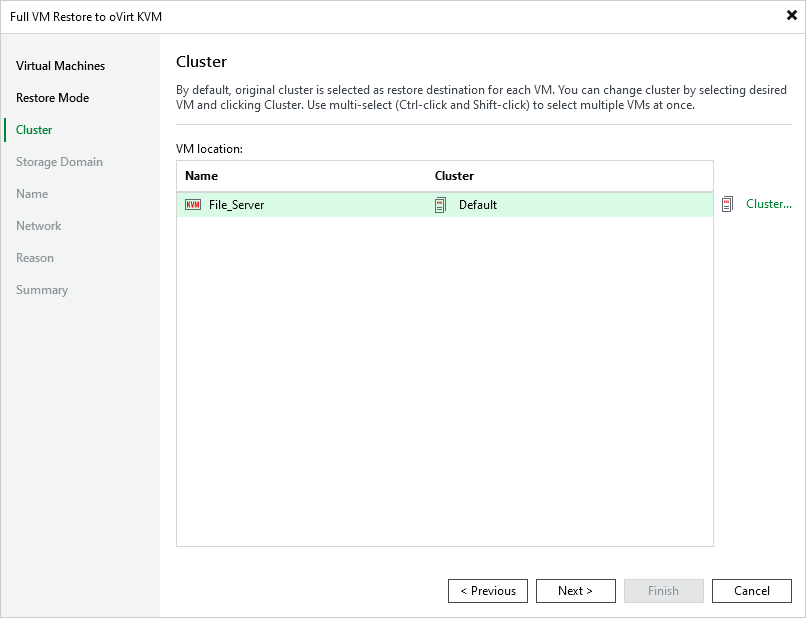View the Summary step
This screenshot has height=618, width=806.
pos(42,289)
